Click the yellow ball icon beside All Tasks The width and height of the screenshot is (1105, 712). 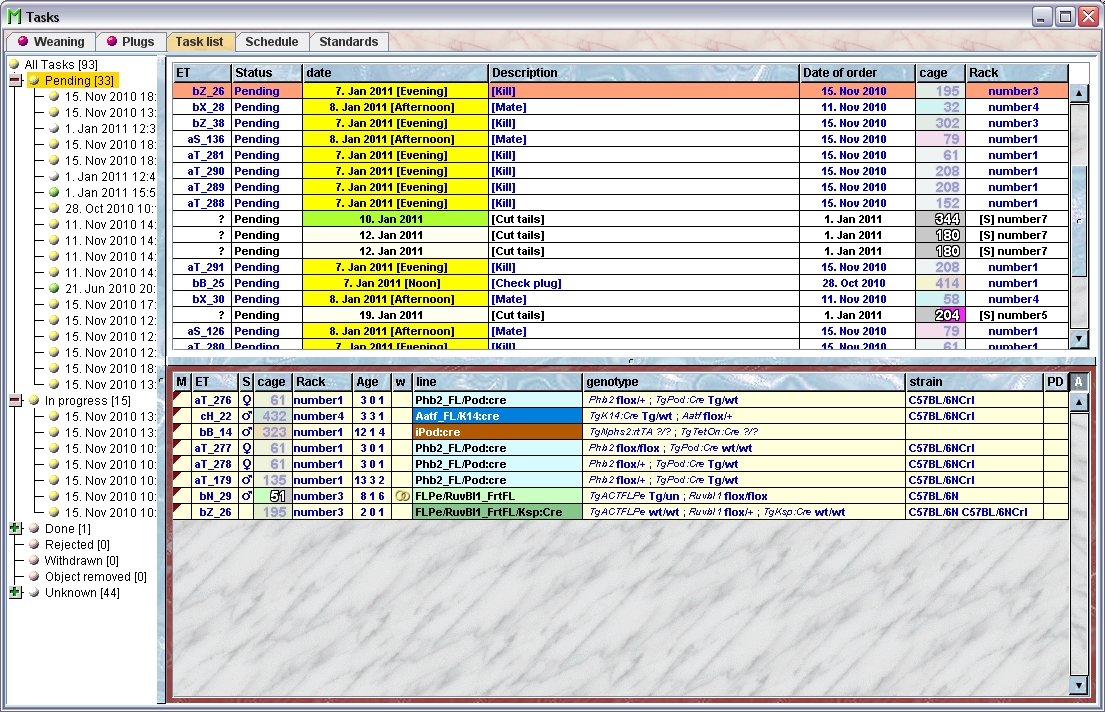[14, 65]
